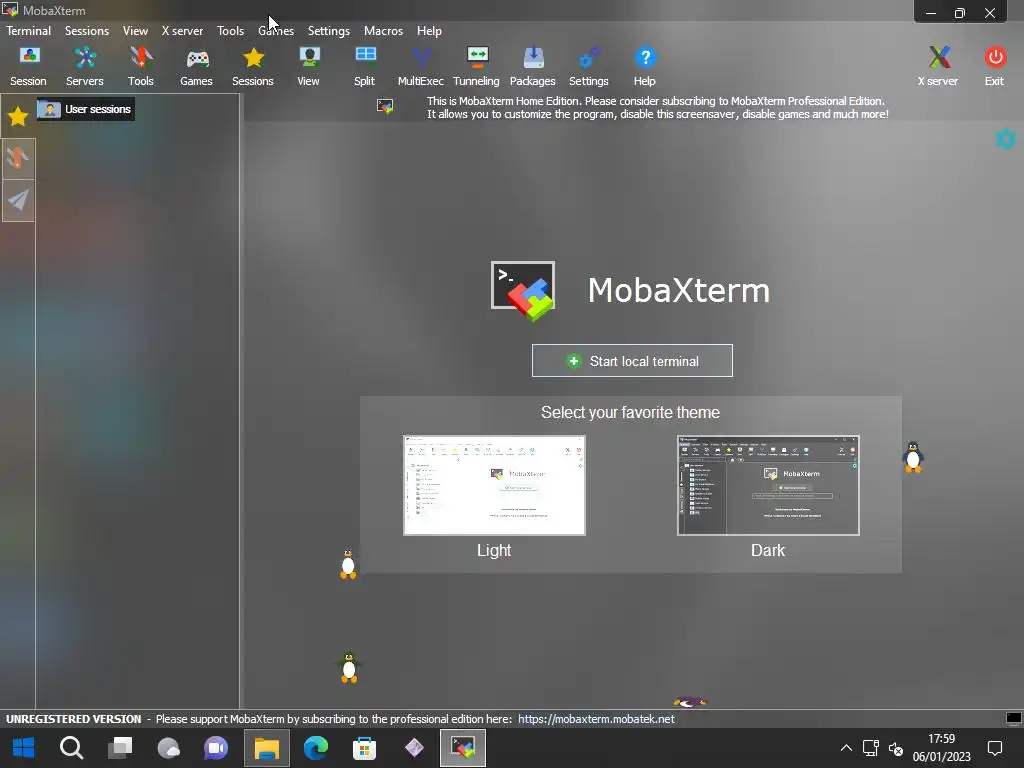Click the UNREGISTERED VERSION status text
The width and height of the screenshot is (1024, 768).
click(74, 719)
